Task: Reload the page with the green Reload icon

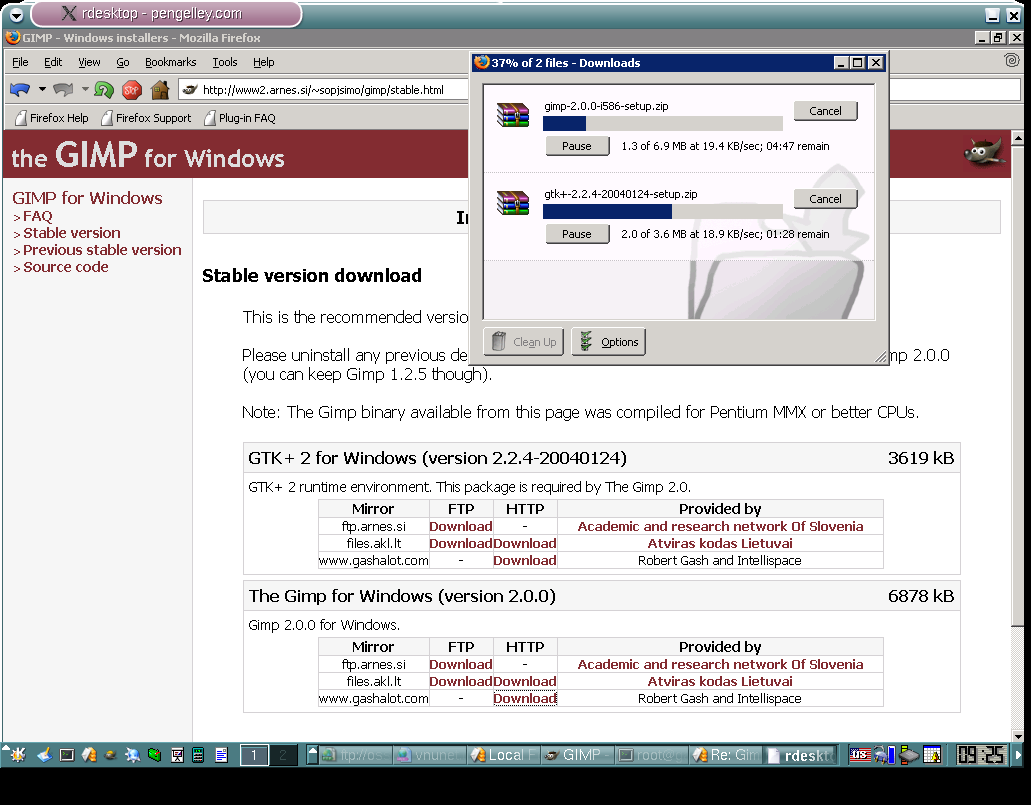Action: 104,89
